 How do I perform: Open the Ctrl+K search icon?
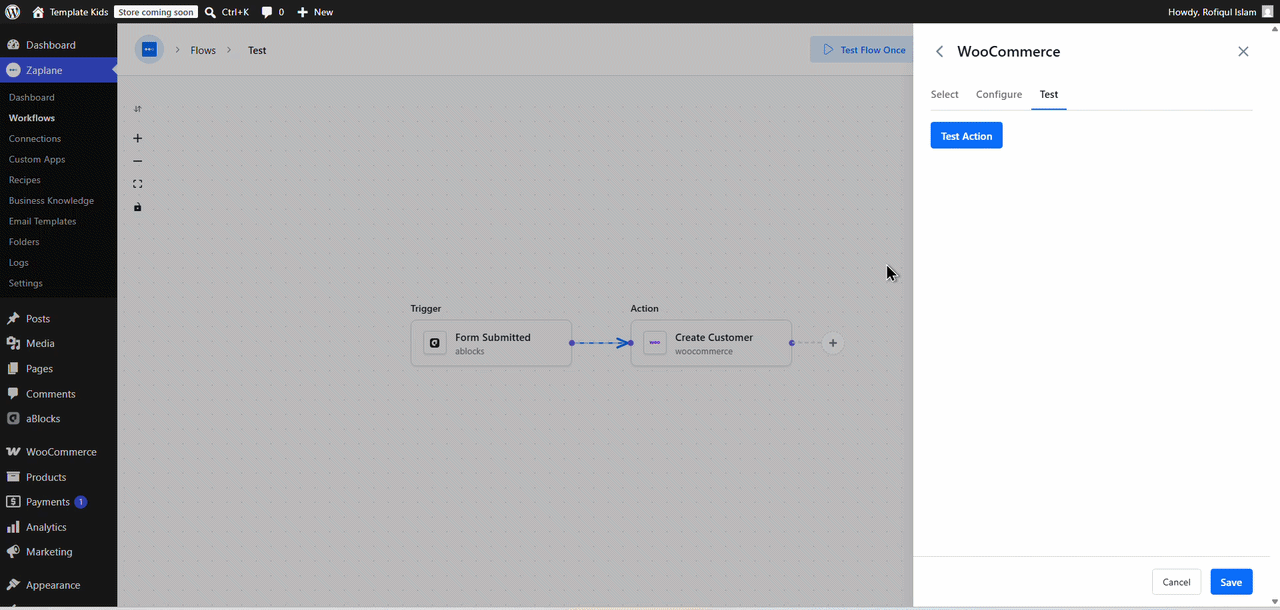coord(210,12)
